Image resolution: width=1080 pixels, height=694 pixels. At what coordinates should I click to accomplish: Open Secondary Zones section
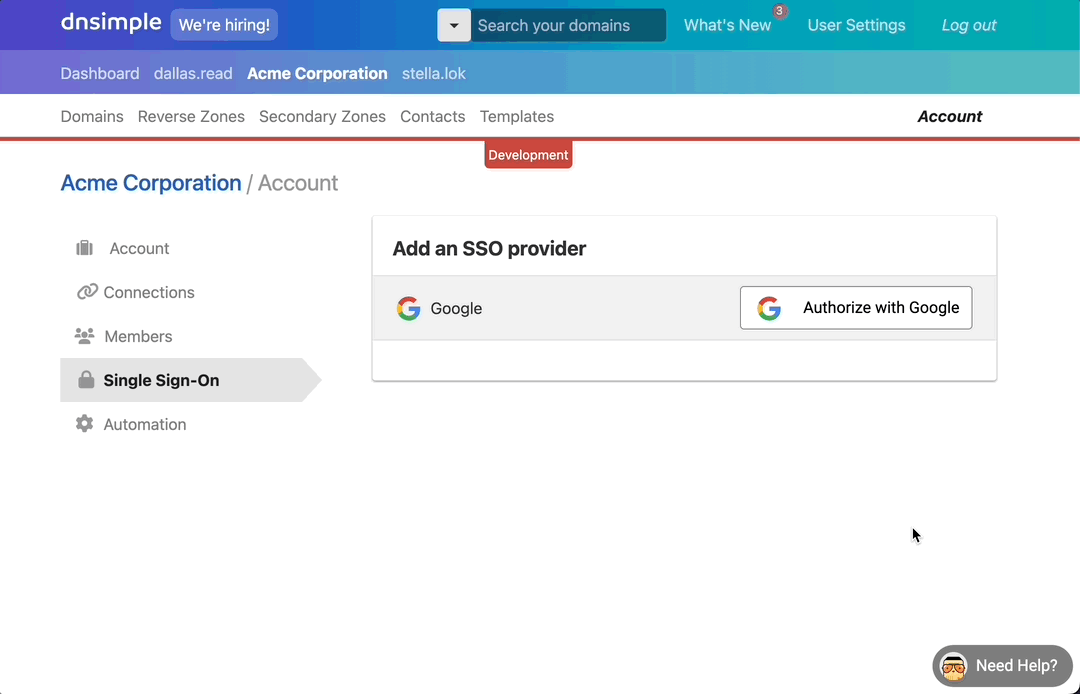(x=322, y=117)
